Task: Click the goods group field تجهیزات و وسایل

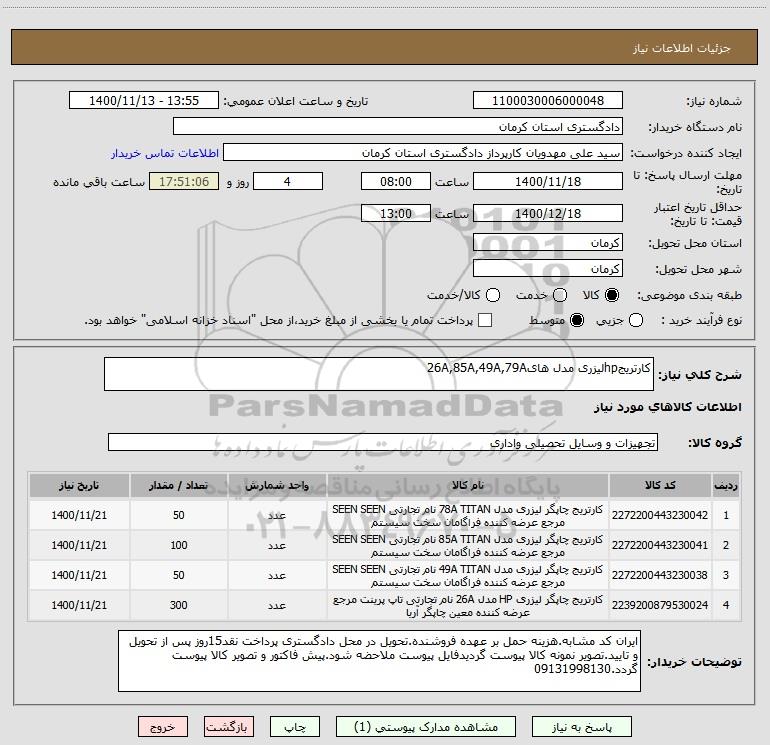Action: 383,442
